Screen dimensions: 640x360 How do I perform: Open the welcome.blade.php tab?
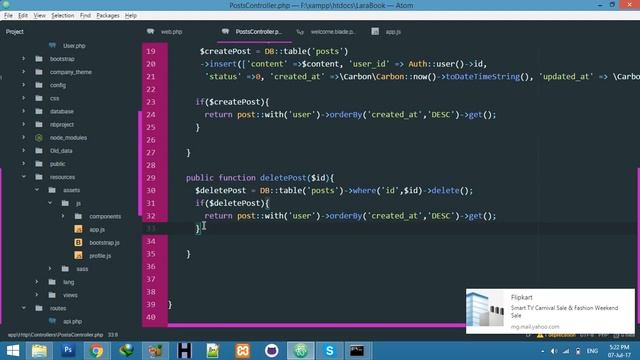pos(333,32)
